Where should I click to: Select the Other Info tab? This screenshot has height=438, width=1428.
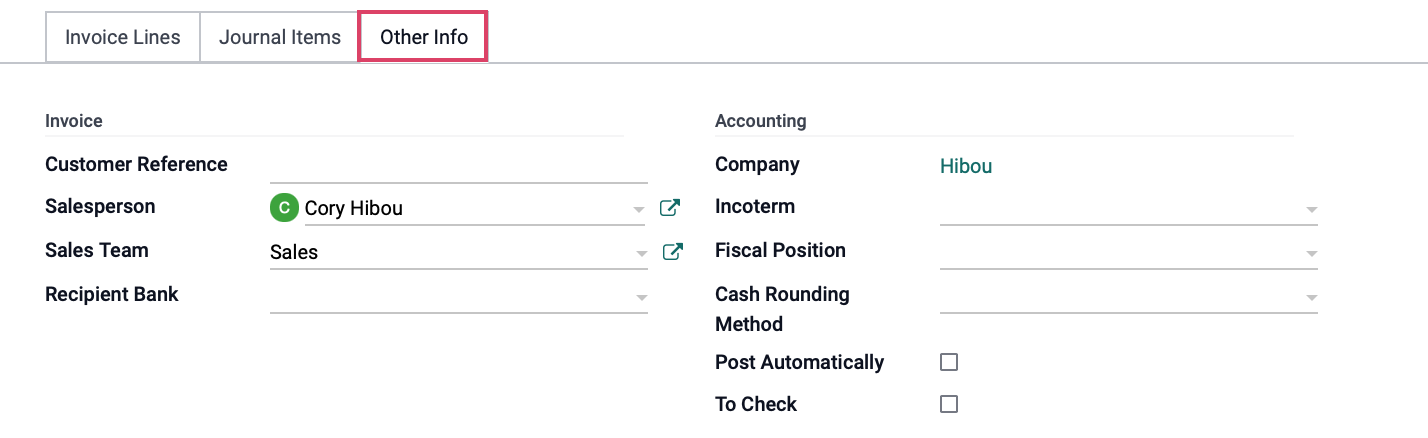pos(423,37)
